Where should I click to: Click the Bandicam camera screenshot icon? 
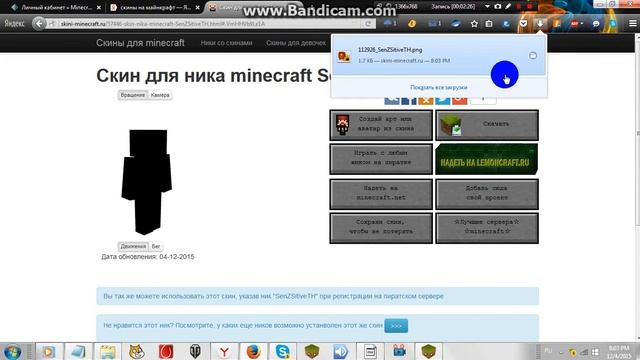(x=498, y=7)
